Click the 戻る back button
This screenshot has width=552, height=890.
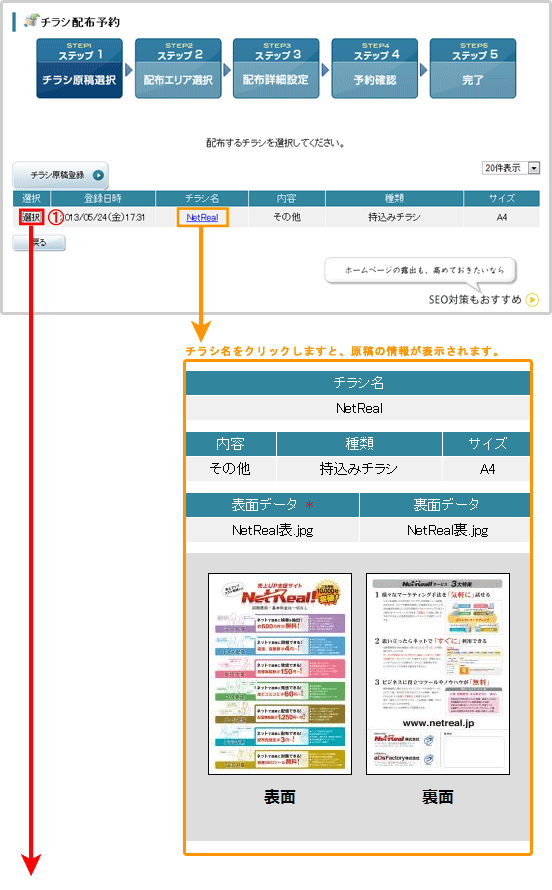click(x=39, y=243)
